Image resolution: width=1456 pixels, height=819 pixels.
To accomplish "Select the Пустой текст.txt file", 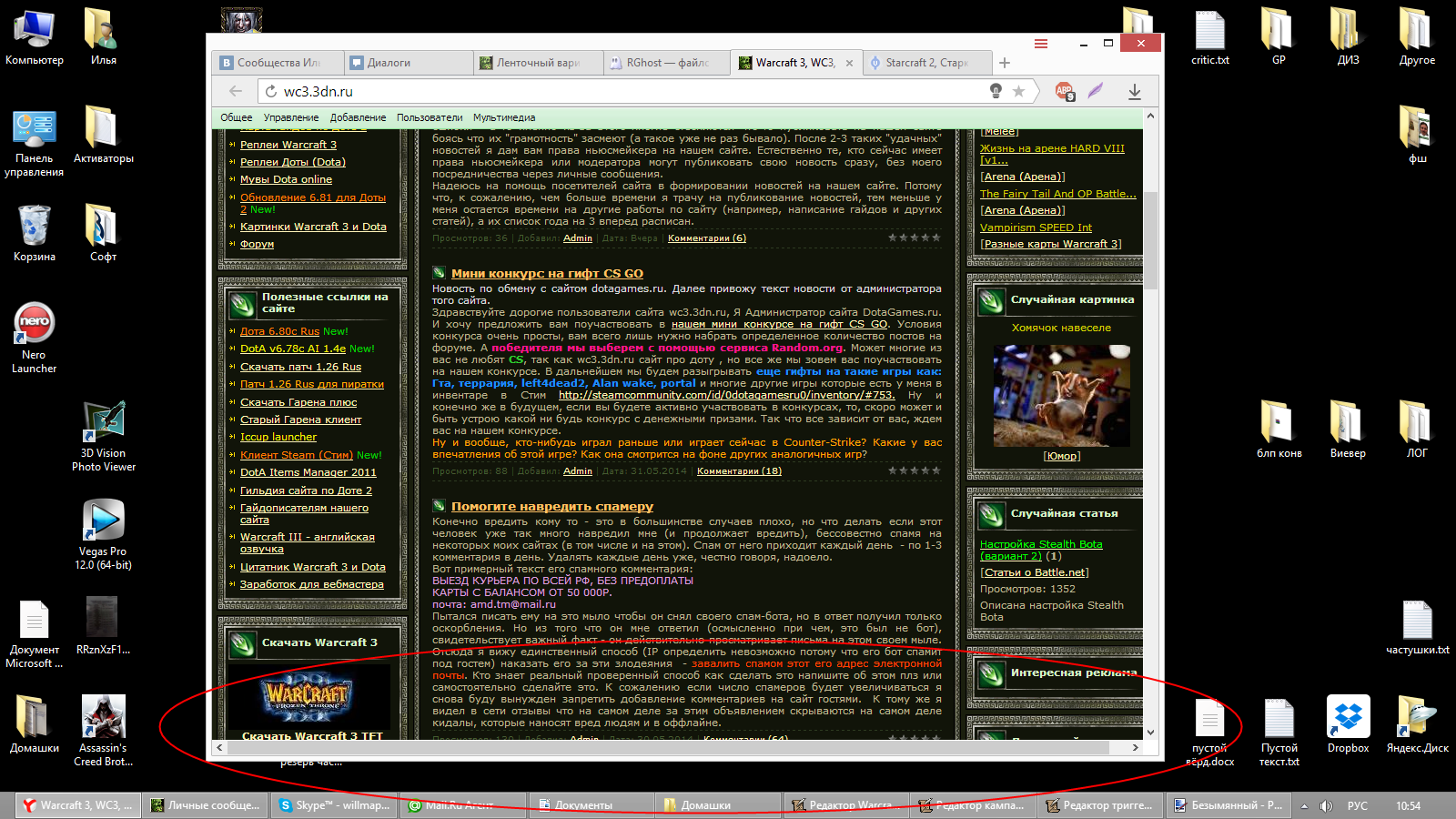I will 1279,732.
